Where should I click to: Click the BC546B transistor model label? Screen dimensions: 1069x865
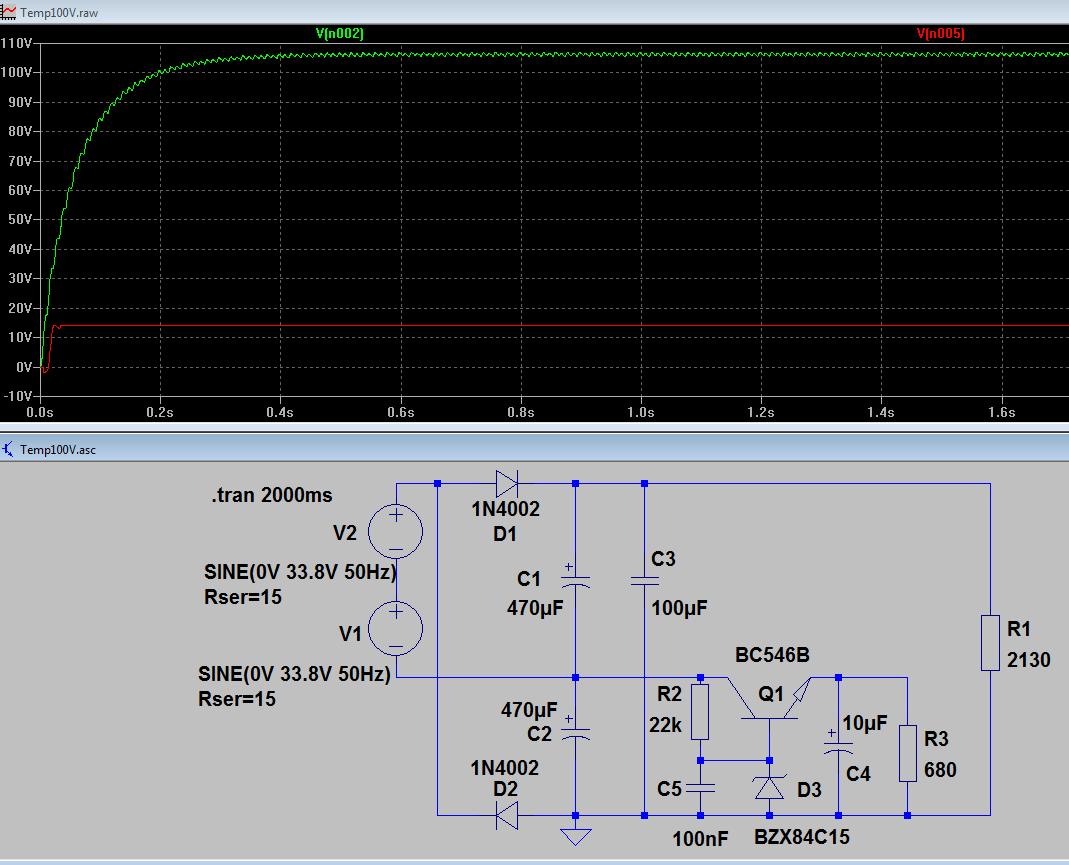[772, 655]
